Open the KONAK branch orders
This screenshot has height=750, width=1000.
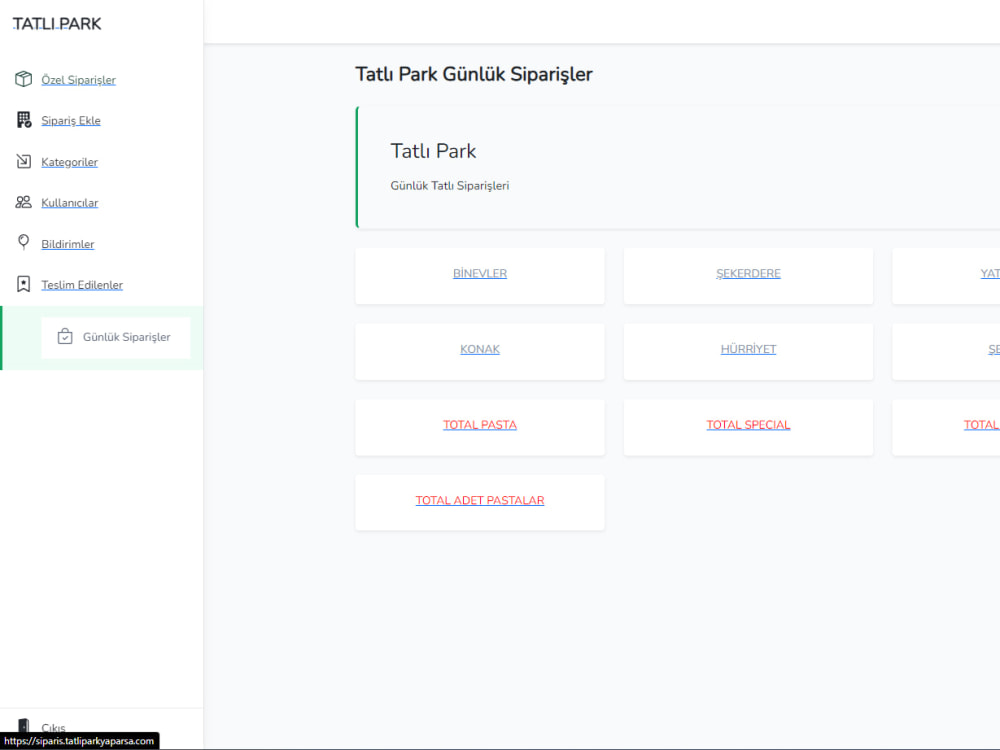(480, 349)
